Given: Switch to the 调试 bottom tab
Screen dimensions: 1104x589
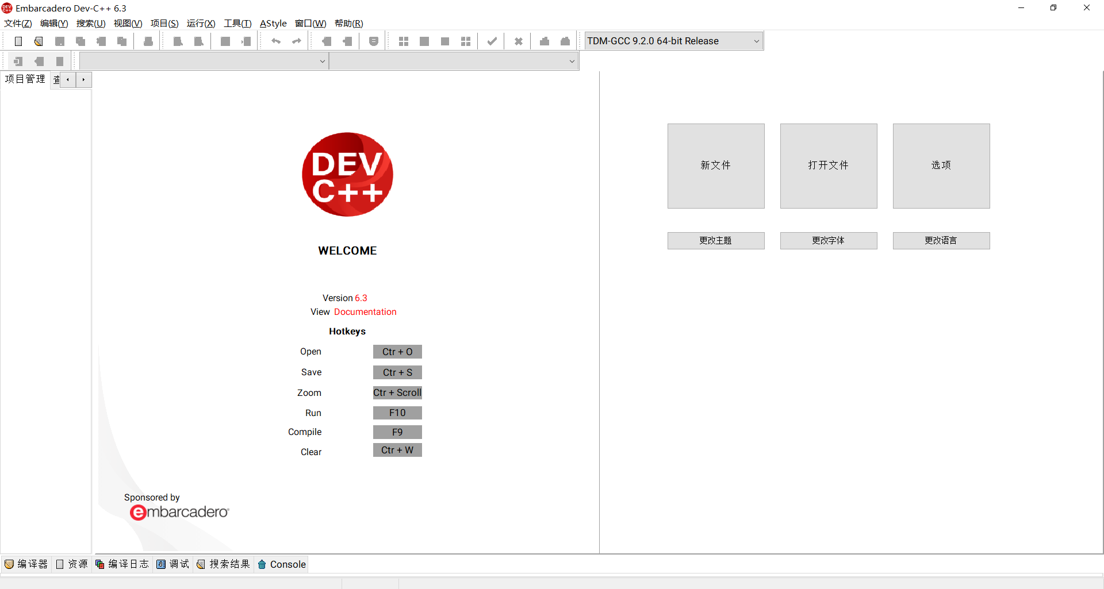Looking at the screenshot, I should (x=173, y=564).
